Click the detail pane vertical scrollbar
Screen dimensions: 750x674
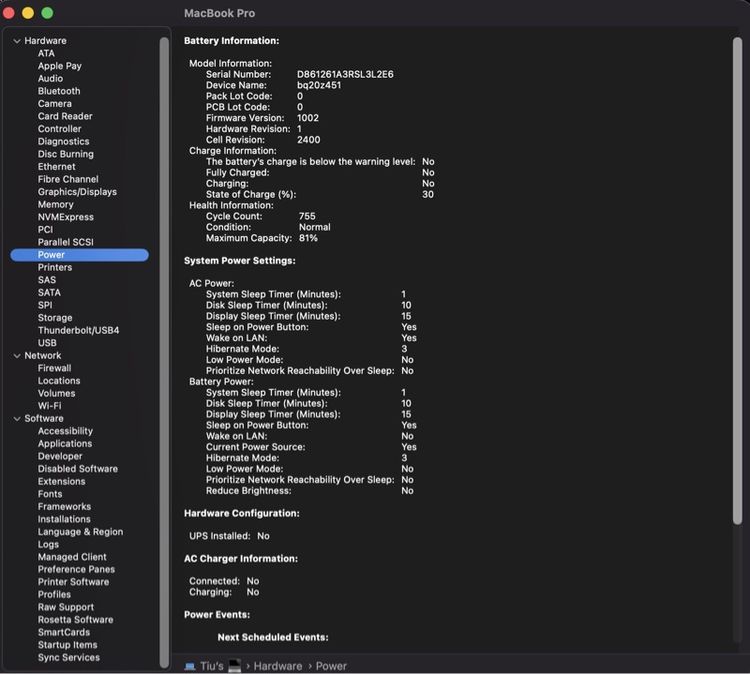tap(737, 281)
